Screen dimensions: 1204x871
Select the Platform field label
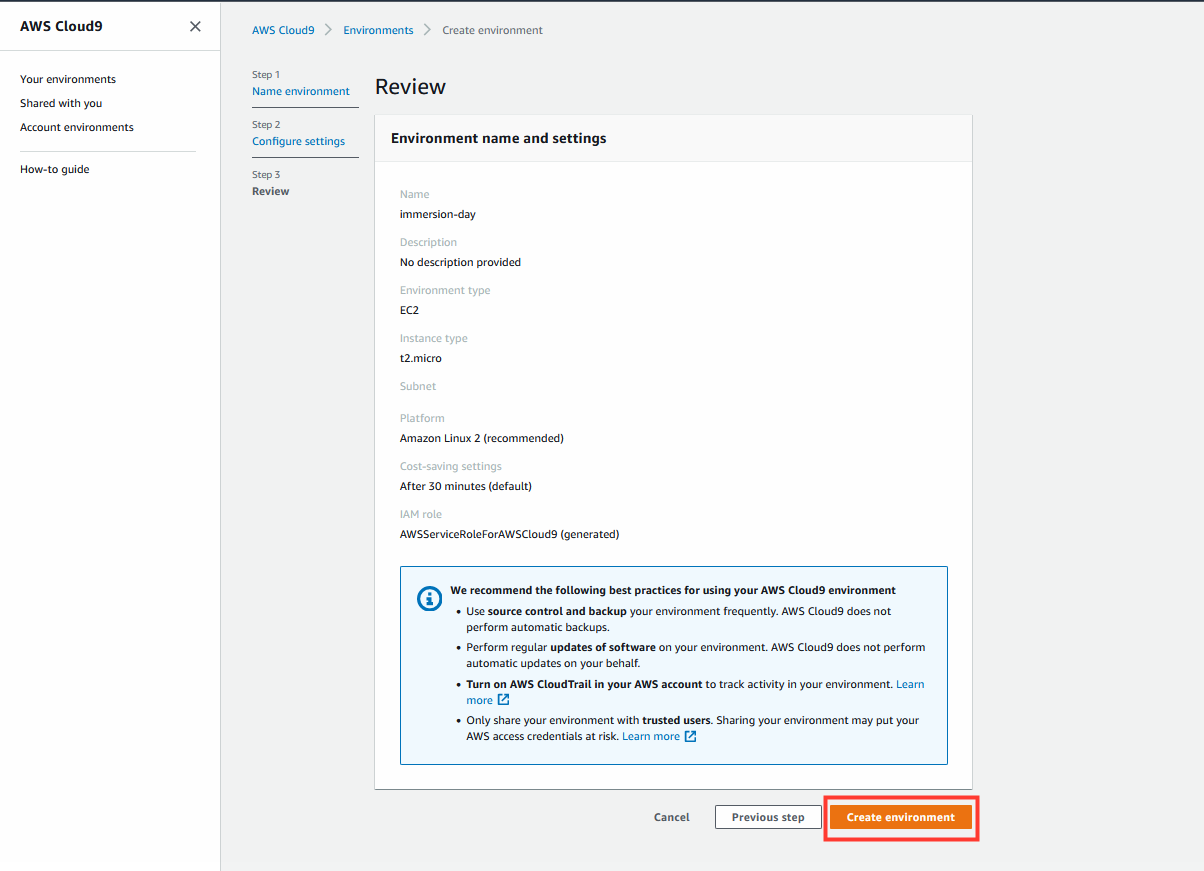click(422, 418)
